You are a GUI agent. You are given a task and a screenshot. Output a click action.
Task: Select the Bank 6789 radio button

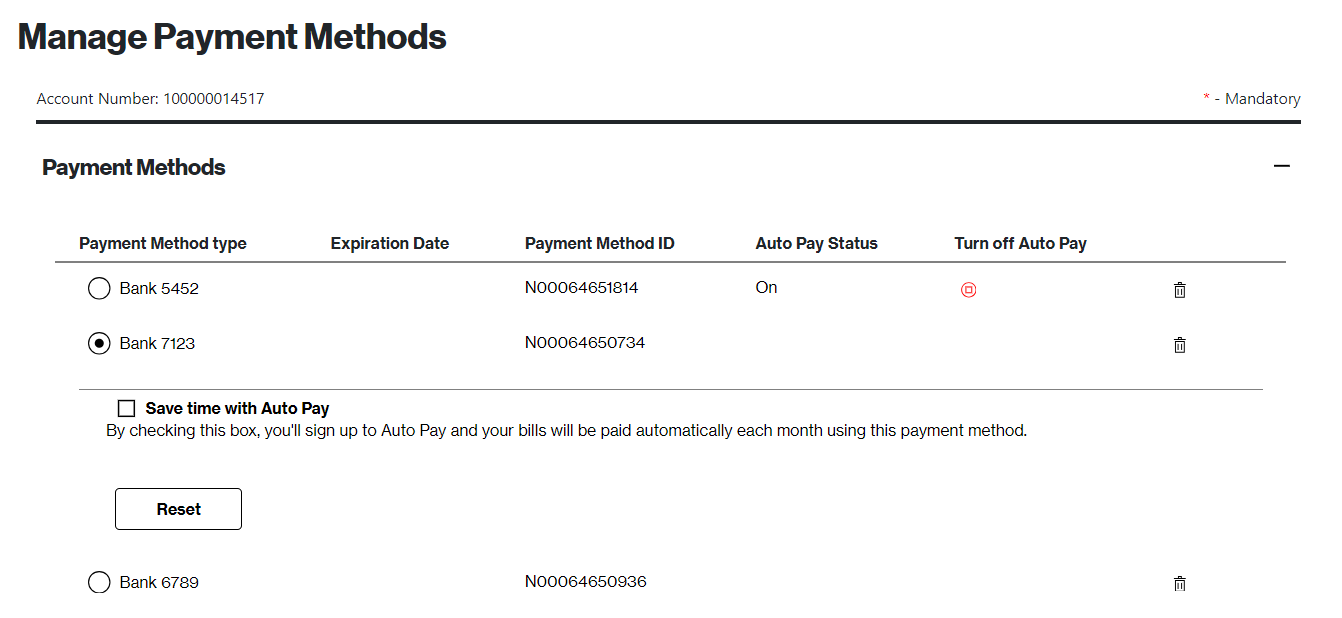(x=99, y=581)
